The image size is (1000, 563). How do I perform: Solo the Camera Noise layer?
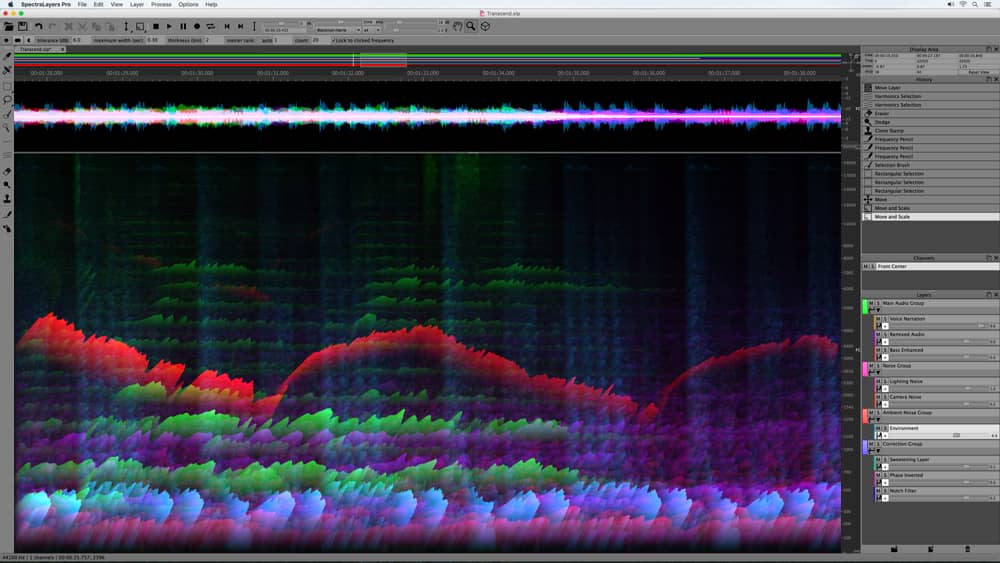pyautogui.click(x=885, y=397)
